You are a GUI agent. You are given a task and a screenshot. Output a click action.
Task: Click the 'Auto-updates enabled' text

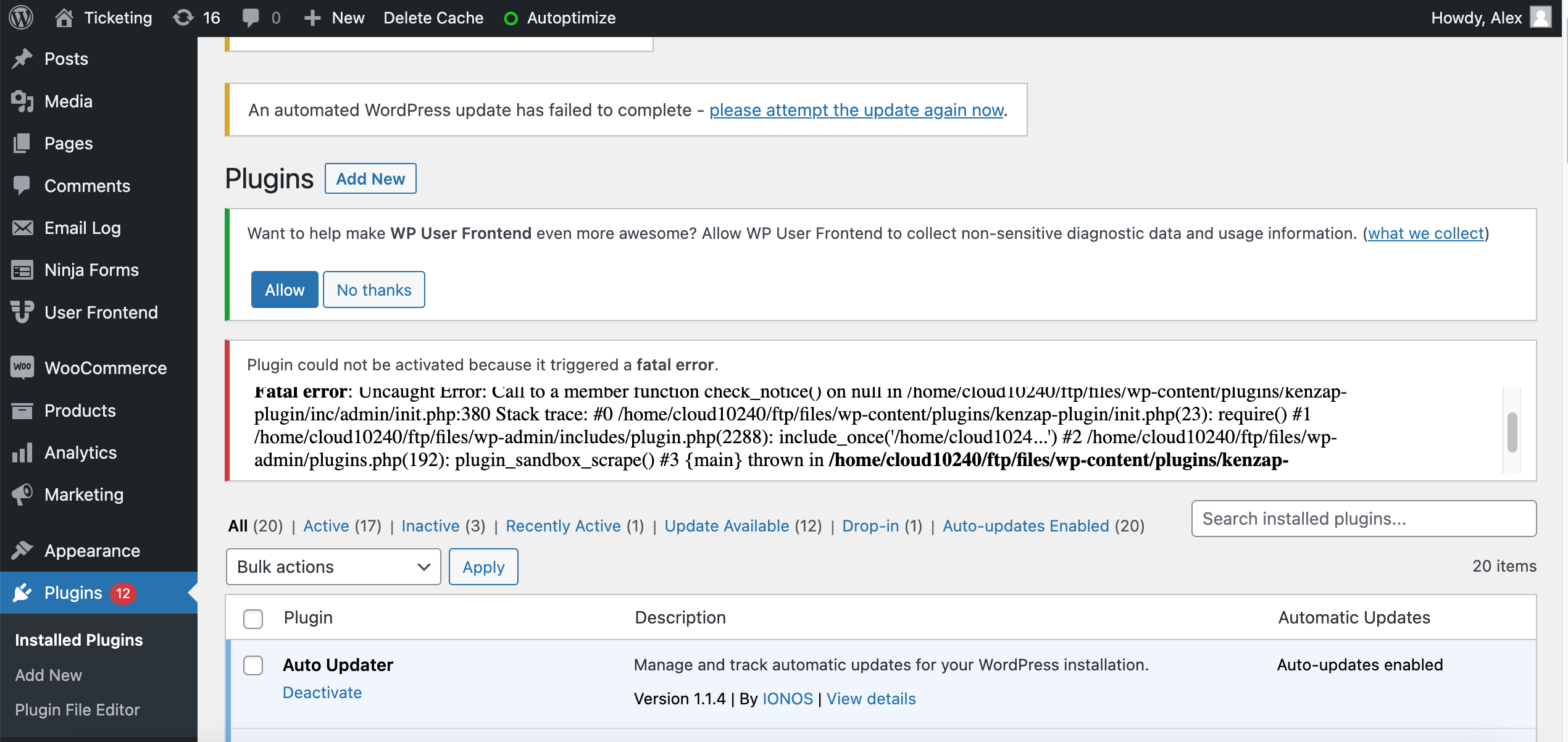click(1360, 665)
